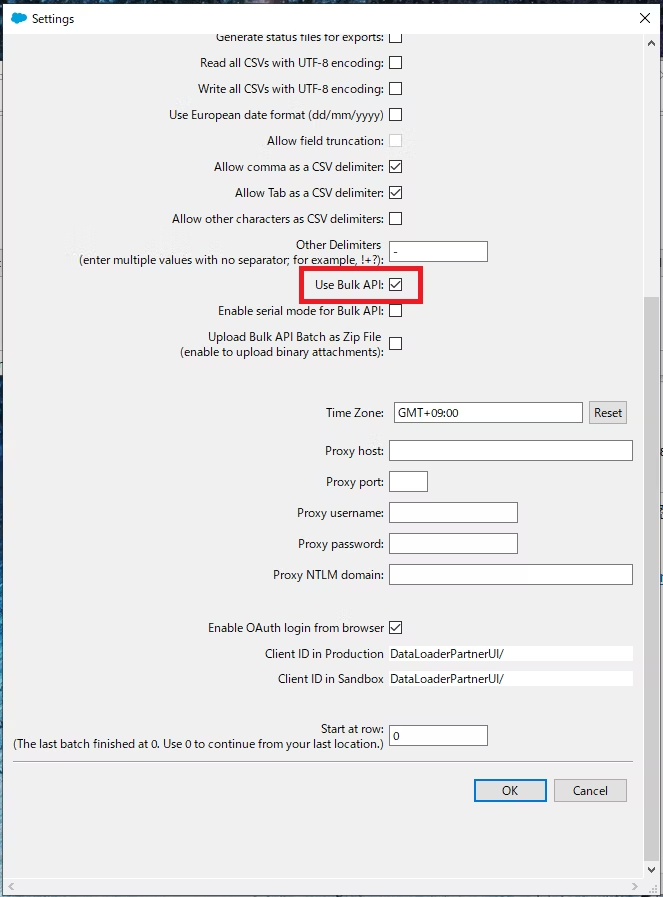Toggle Generate status files for exports checkbox
Image resolution: width=663 pixels, height=897 pixels.
tap(395, 38)
